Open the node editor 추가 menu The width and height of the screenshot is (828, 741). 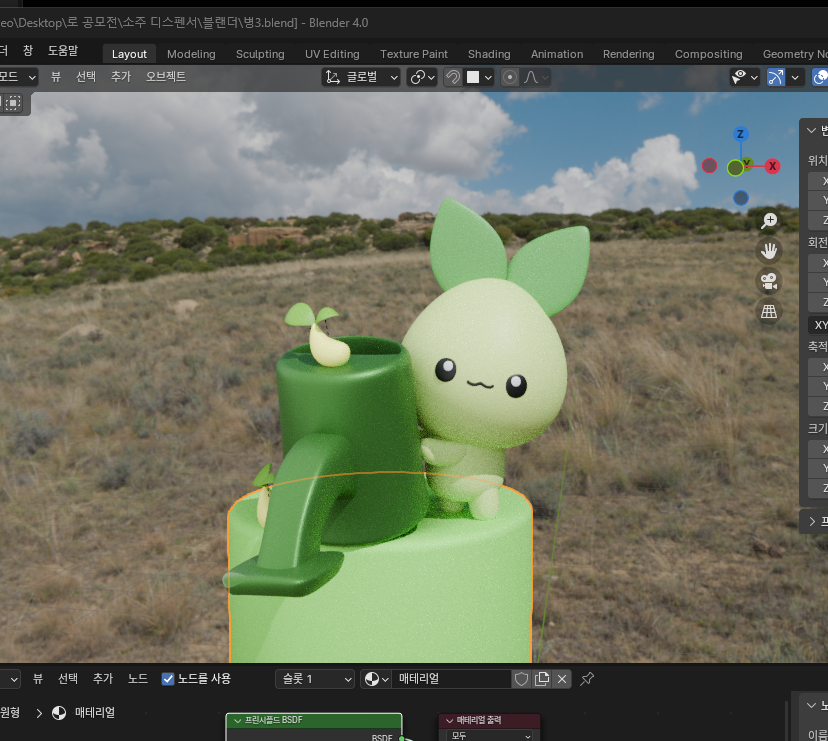tap(103, 679)
